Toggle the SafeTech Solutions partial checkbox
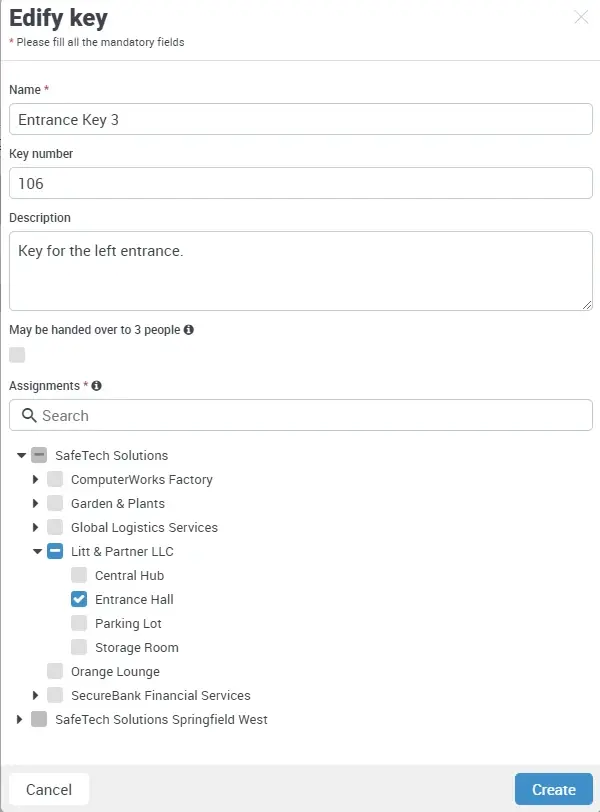The image size is (600, 812). (x=41, y=455)
